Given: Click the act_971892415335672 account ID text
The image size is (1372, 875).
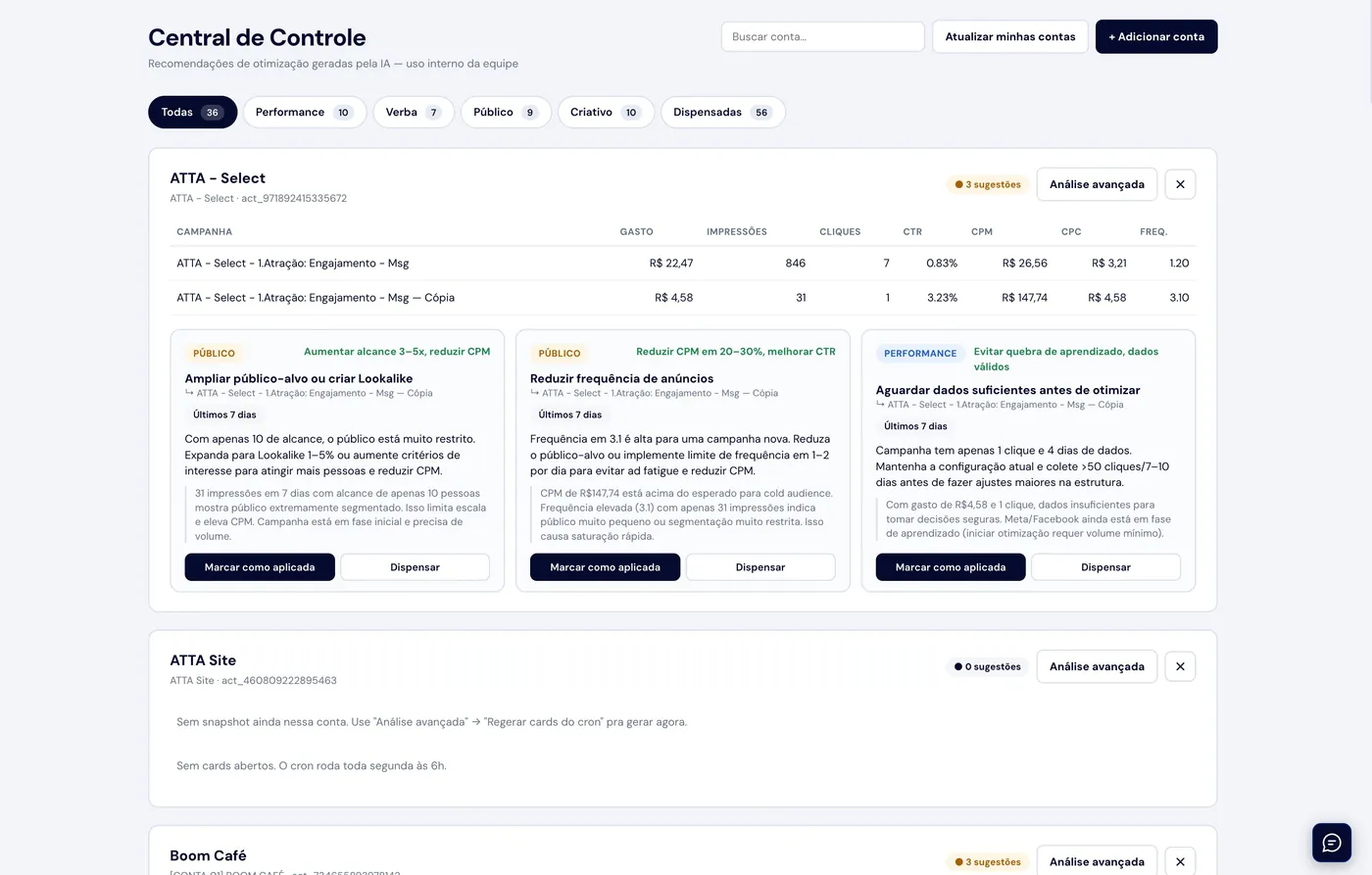Looking at the screenshot, I should (x=294, y=198).
